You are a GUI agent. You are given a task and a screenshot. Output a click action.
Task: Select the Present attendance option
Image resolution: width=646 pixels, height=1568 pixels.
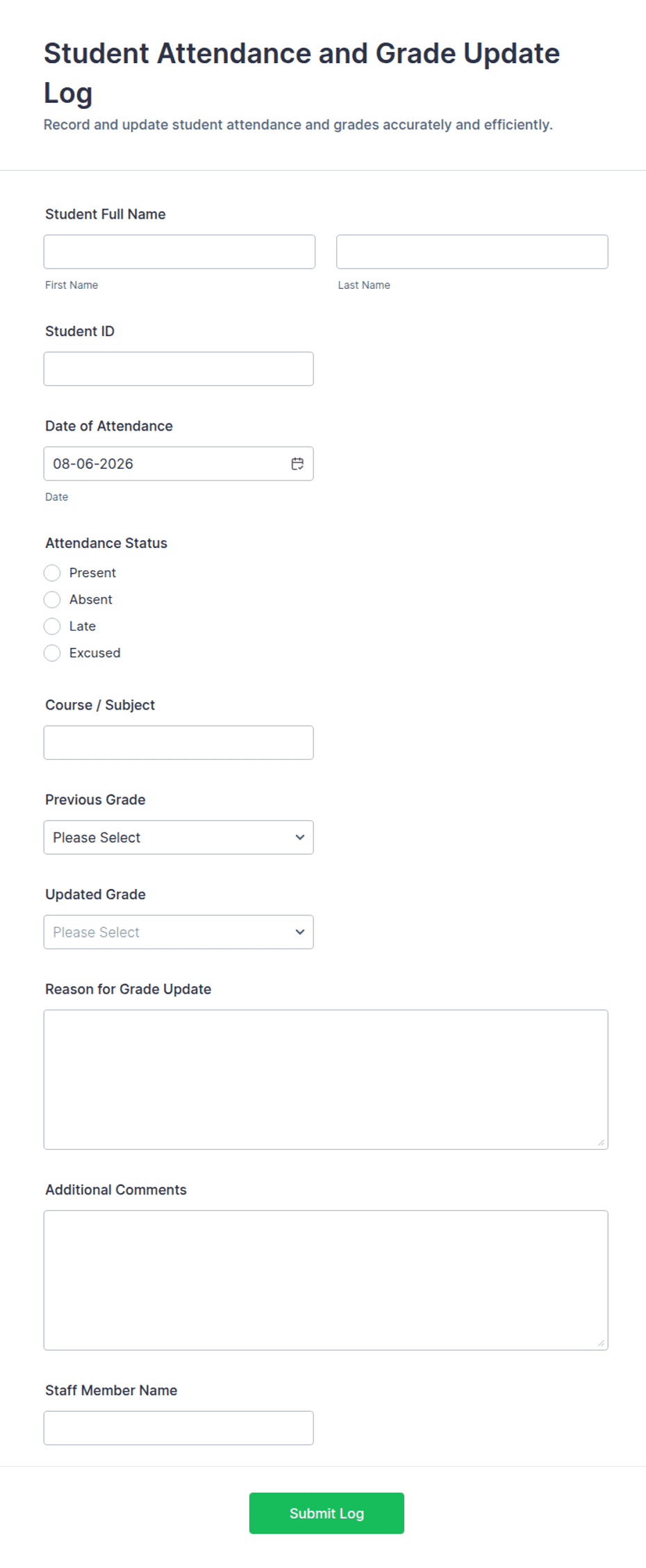(x=52, y=573)
